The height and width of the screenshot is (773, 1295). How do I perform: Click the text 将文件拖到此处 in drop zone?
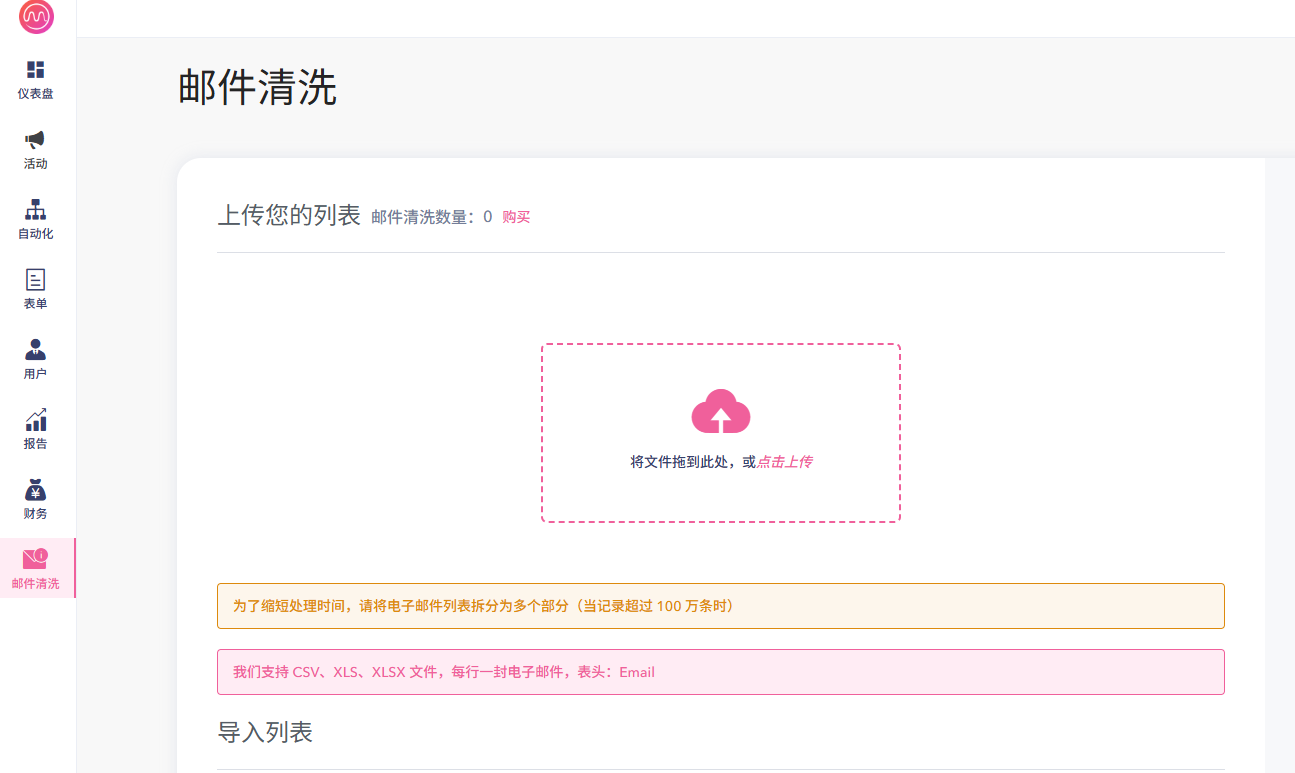click(x=684, y=462)
